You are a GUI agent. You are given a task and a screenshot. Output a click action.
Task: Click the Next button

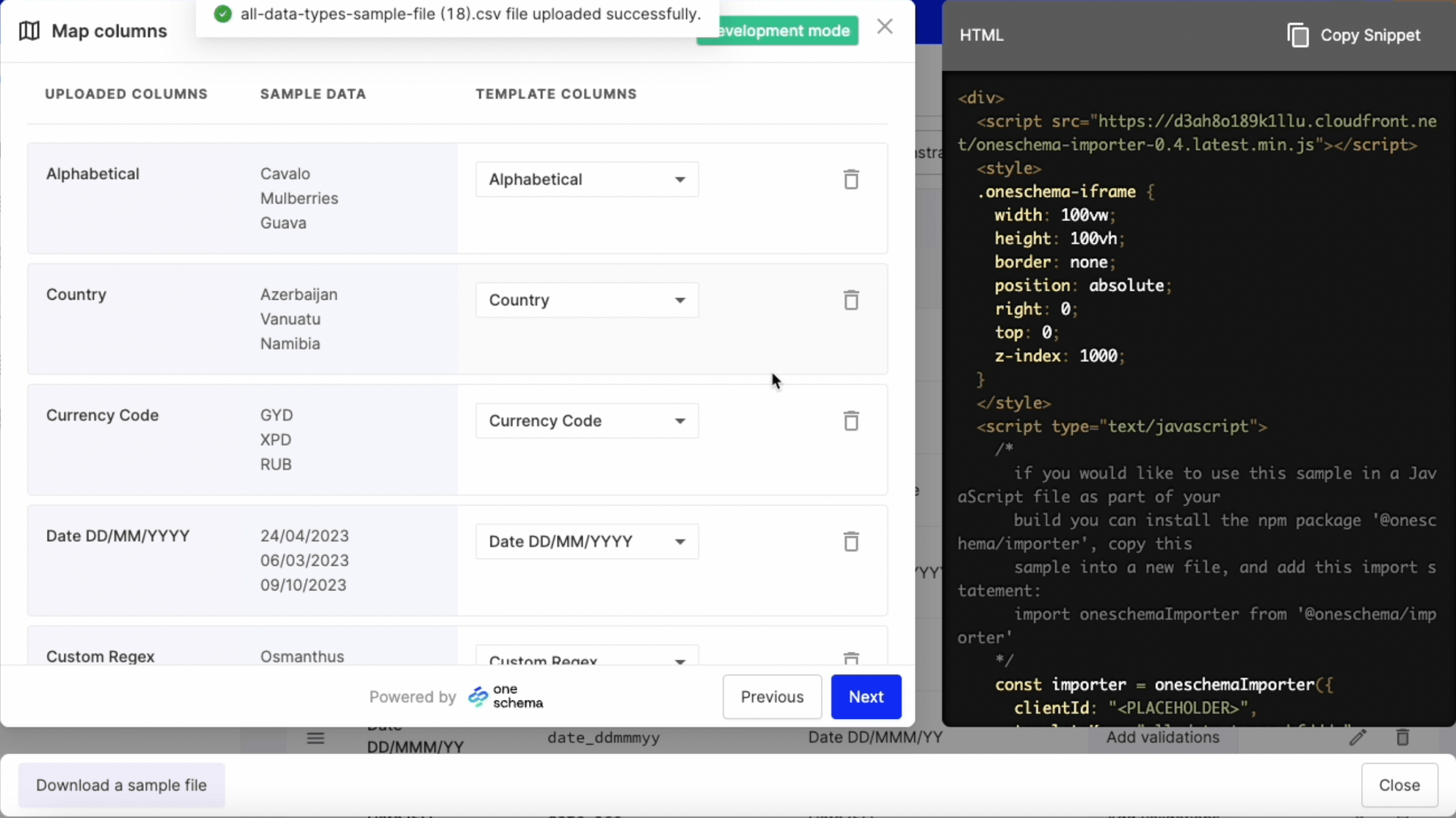click(x=866, y=696)
